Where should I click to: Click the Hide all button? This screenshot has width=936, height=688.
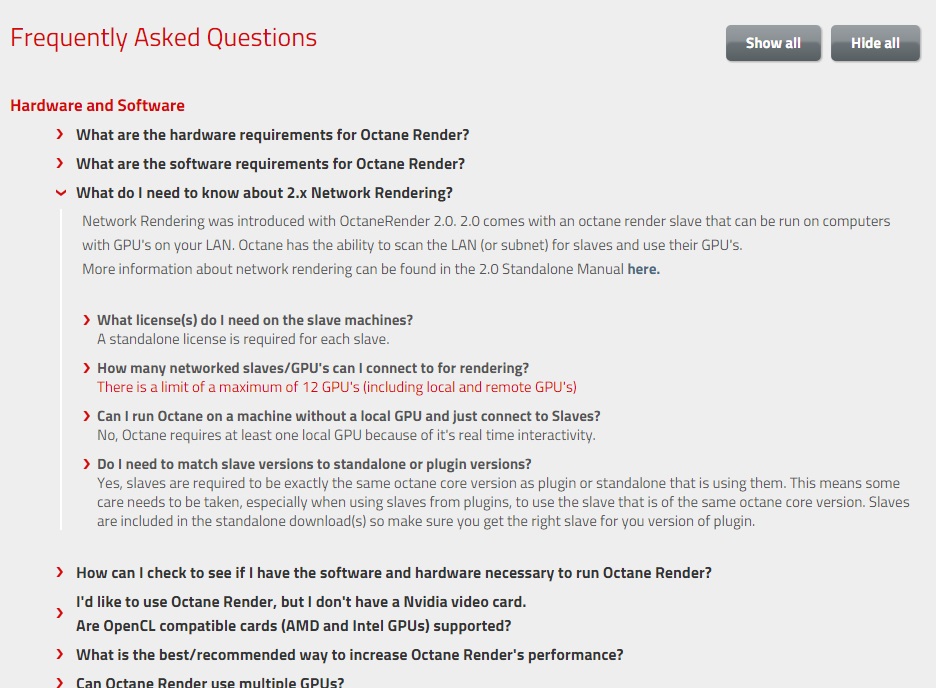875,43
